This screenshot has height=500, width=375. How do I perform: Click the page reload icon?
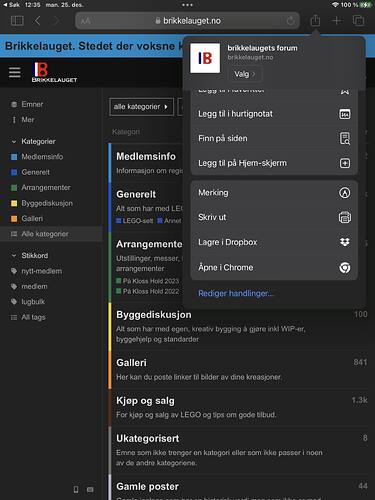point(291,21)
